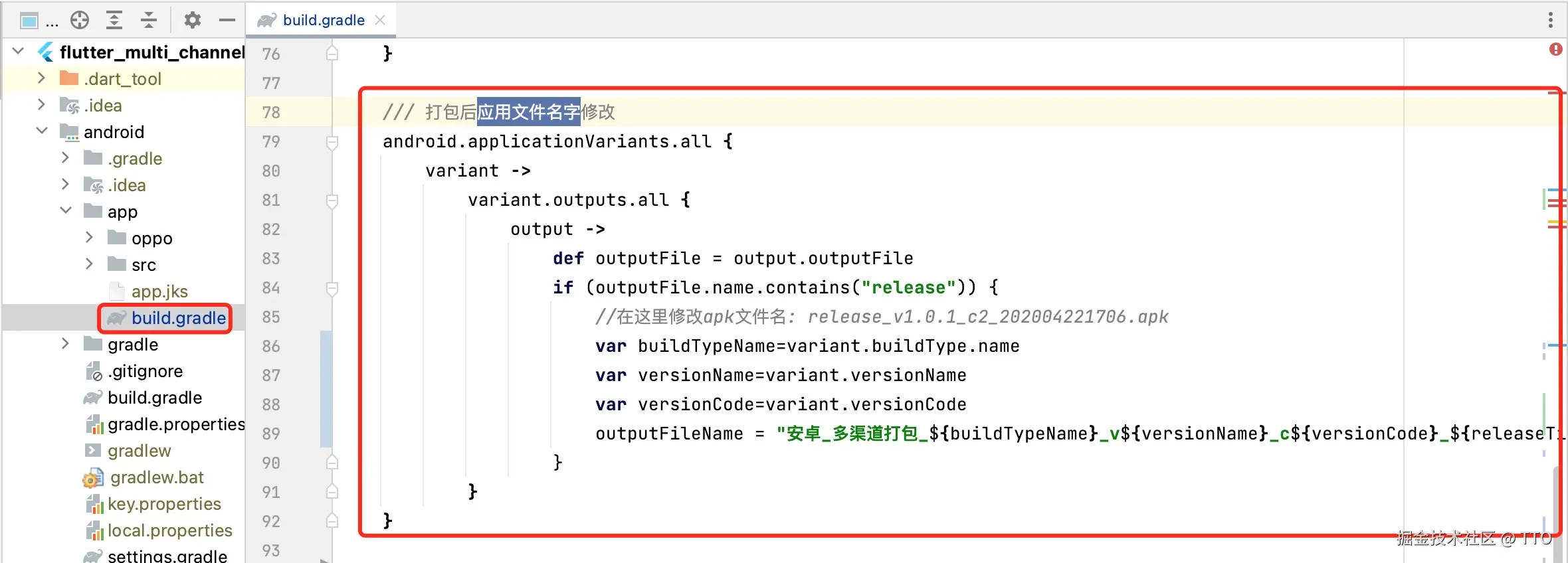The width and height of the screenshot is (1568, 563).
Task: Place cursor on 'def outputFile' line
Action: [733, 258]
